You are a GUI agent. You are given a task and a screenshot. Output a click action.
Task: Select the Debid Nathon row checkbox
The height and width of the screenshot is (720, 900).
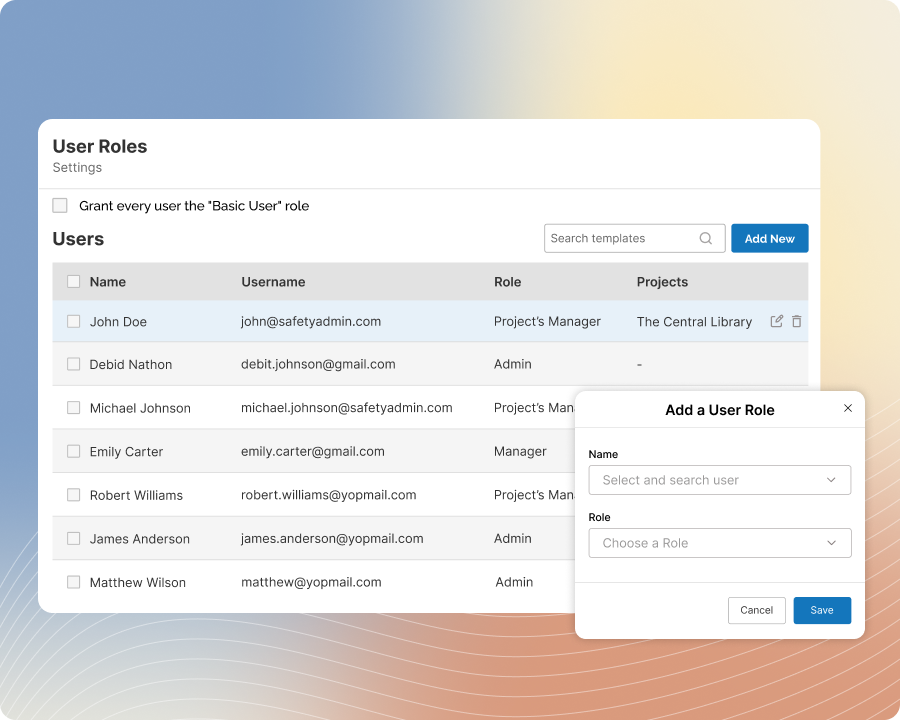click(73, 364)
